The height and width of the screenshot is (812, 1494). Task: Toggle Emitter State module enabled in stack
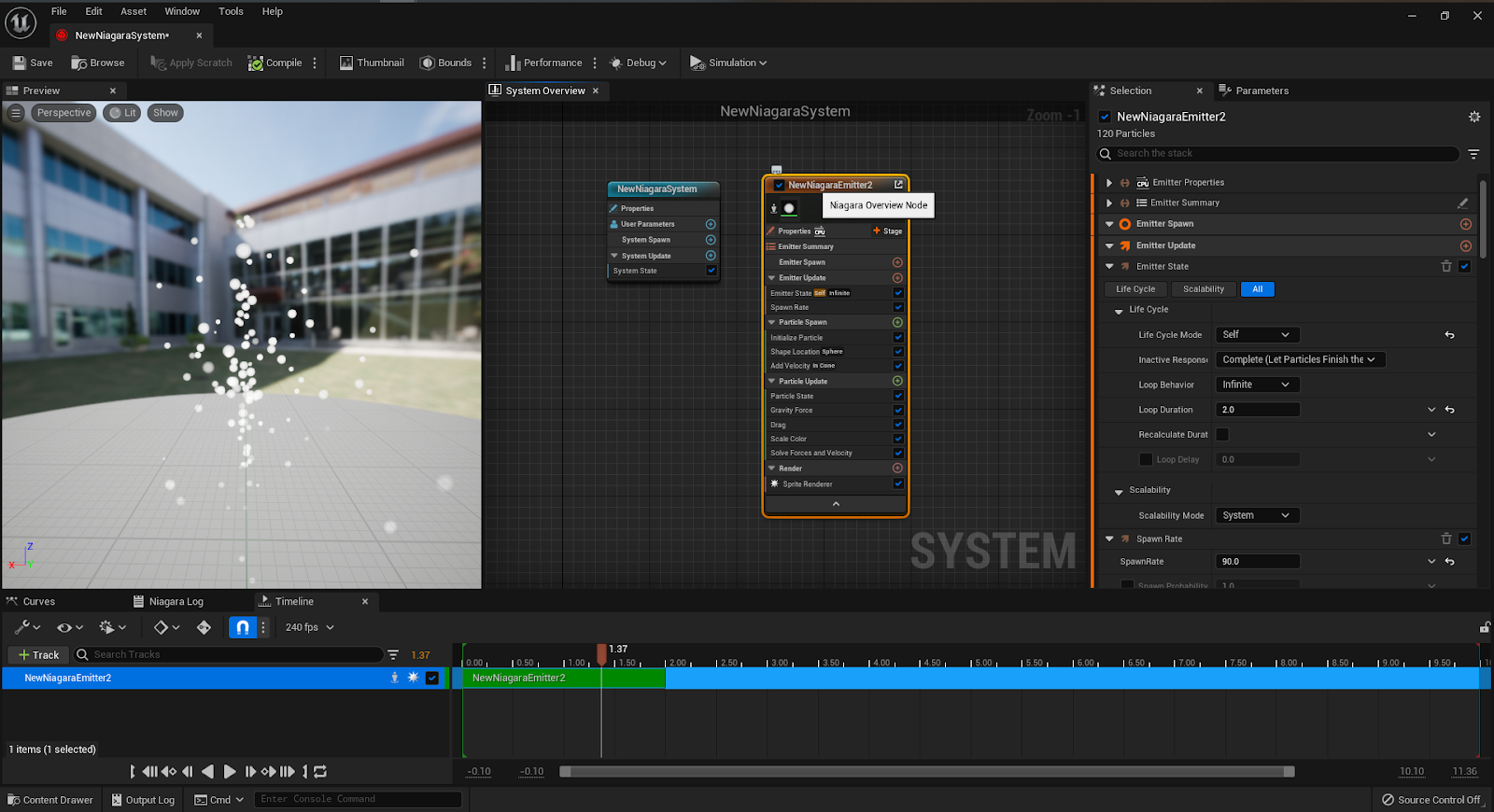[1464, 266]
